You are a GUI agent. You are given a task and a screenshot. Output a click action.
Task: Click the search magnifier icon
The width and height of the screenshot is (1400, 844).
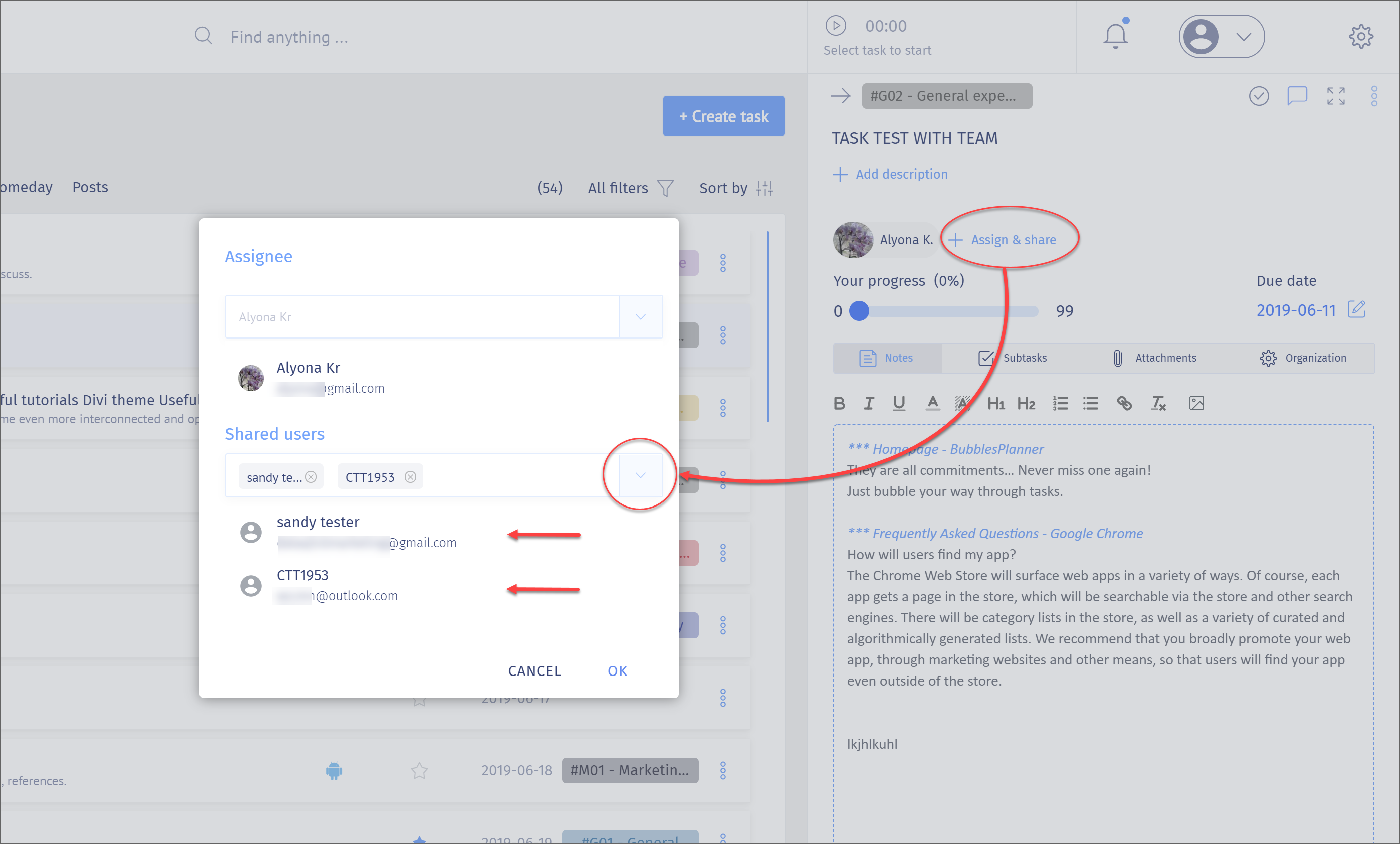[203, 36]
